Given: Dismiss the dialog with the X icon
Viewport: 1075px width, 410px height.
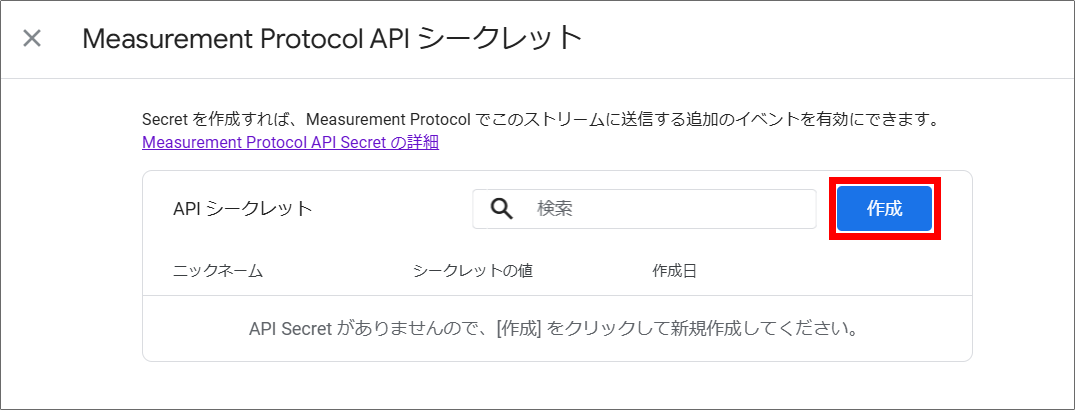Looking at the screenshot, I should point(32,39).
